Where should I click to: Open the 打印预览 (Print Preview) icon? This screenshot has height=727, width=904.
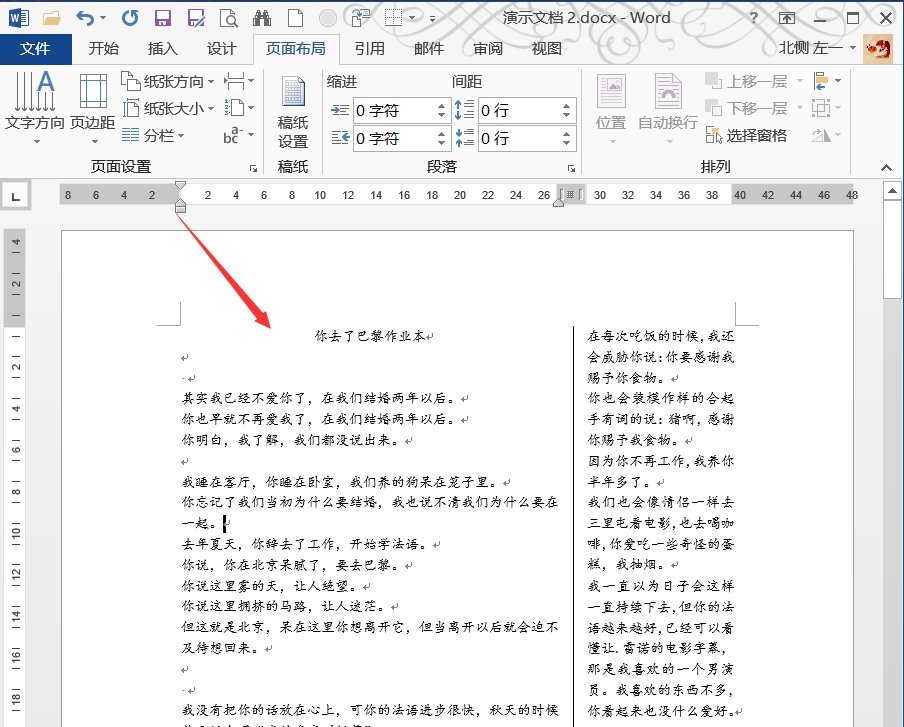pyautogui.click(x=229, y=17)
